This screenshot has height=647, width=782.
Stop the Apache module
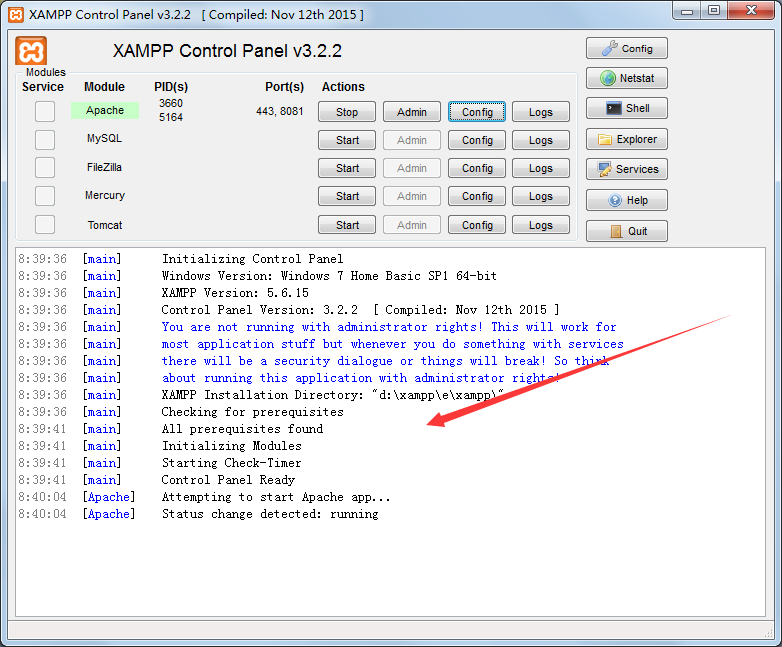(x=347, y=112)
